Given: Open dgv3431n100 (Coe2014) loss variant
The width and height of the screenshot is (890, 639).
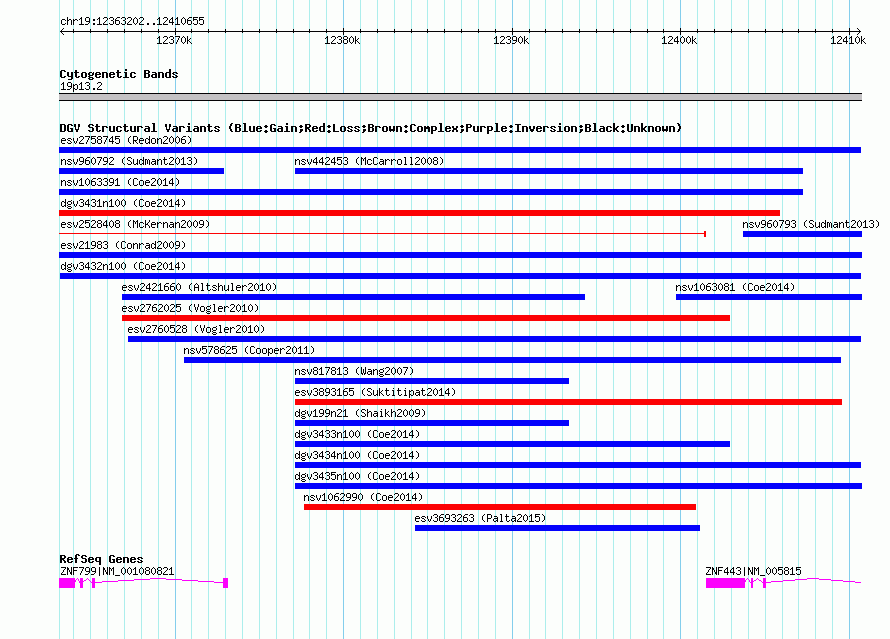Looking at the screenshot, I should [x=123, y=203].
